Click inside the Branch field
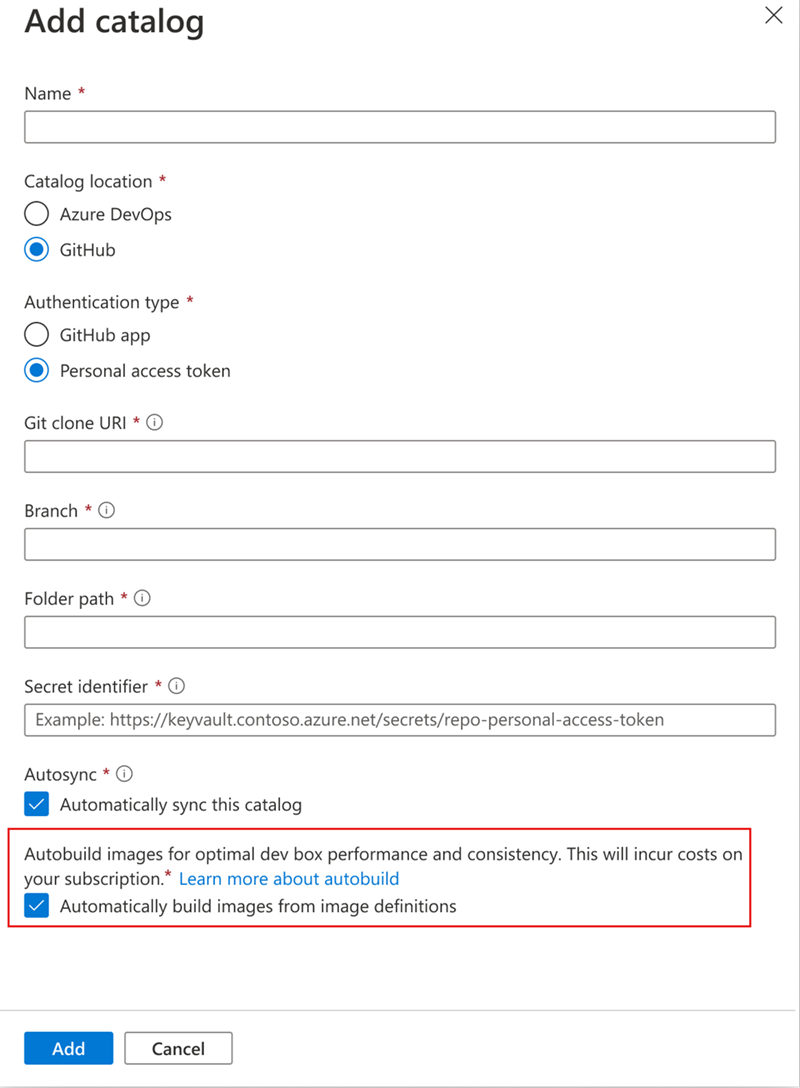 click(400, 544)
